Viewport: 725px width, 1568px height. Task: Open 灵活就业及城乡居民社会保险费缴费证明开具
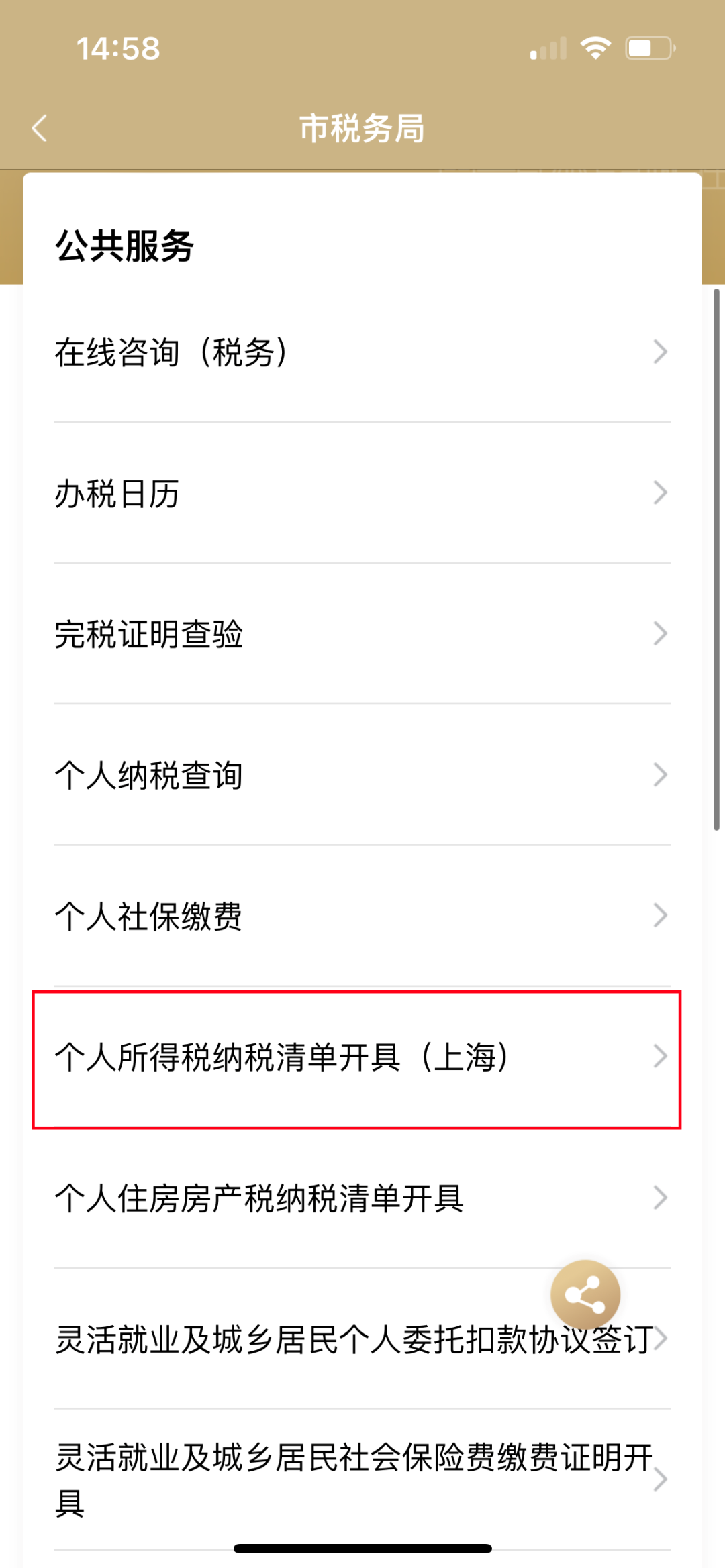coord(362,1480)
